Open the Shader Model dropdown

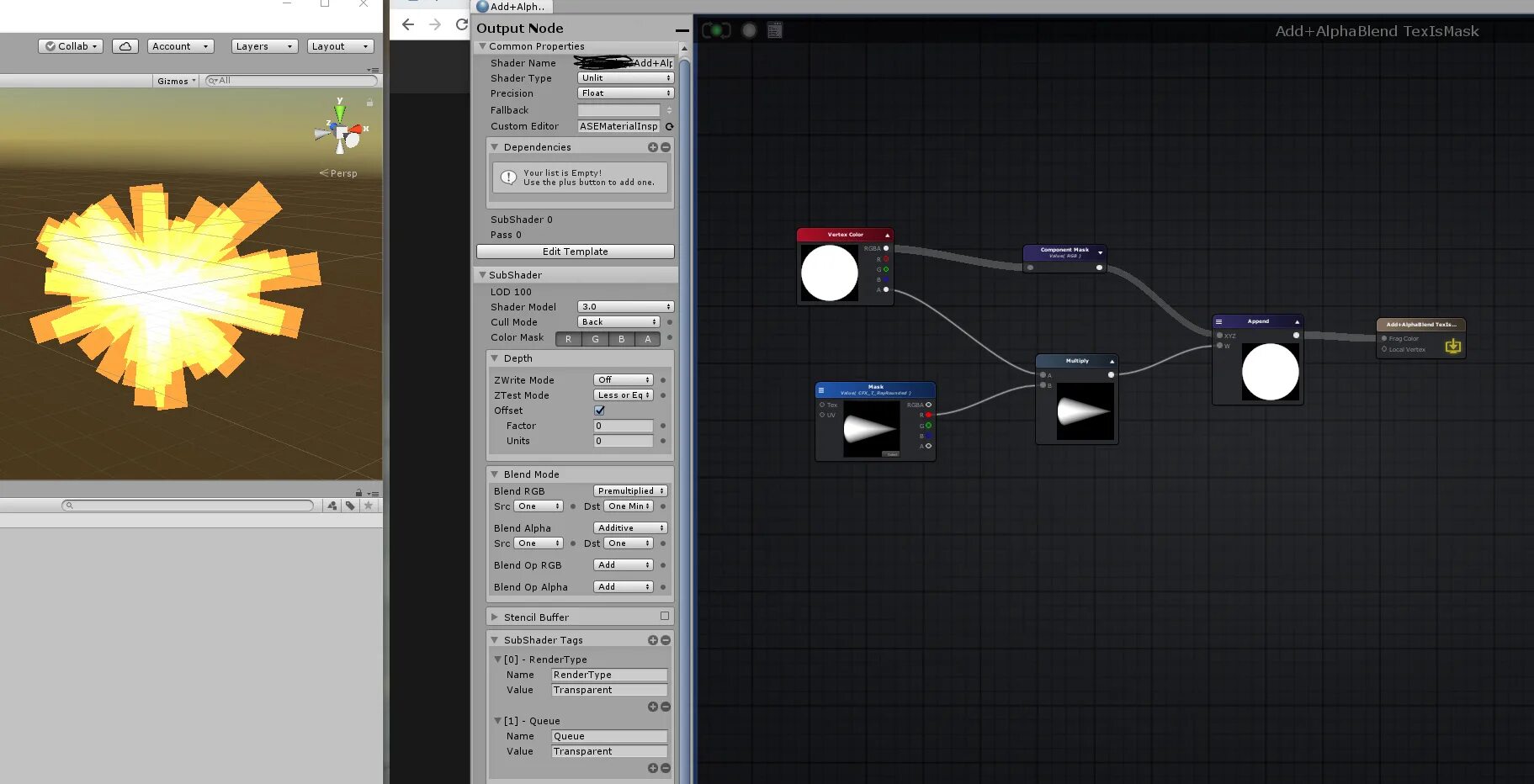click(625, 307)
